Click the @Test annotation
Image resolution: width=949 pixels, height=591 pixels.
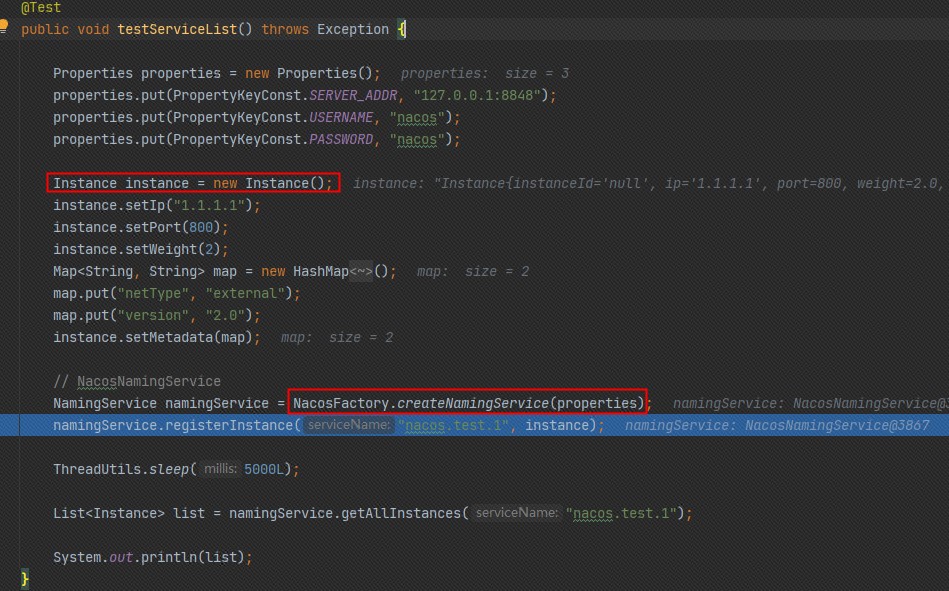pos(41,8)
